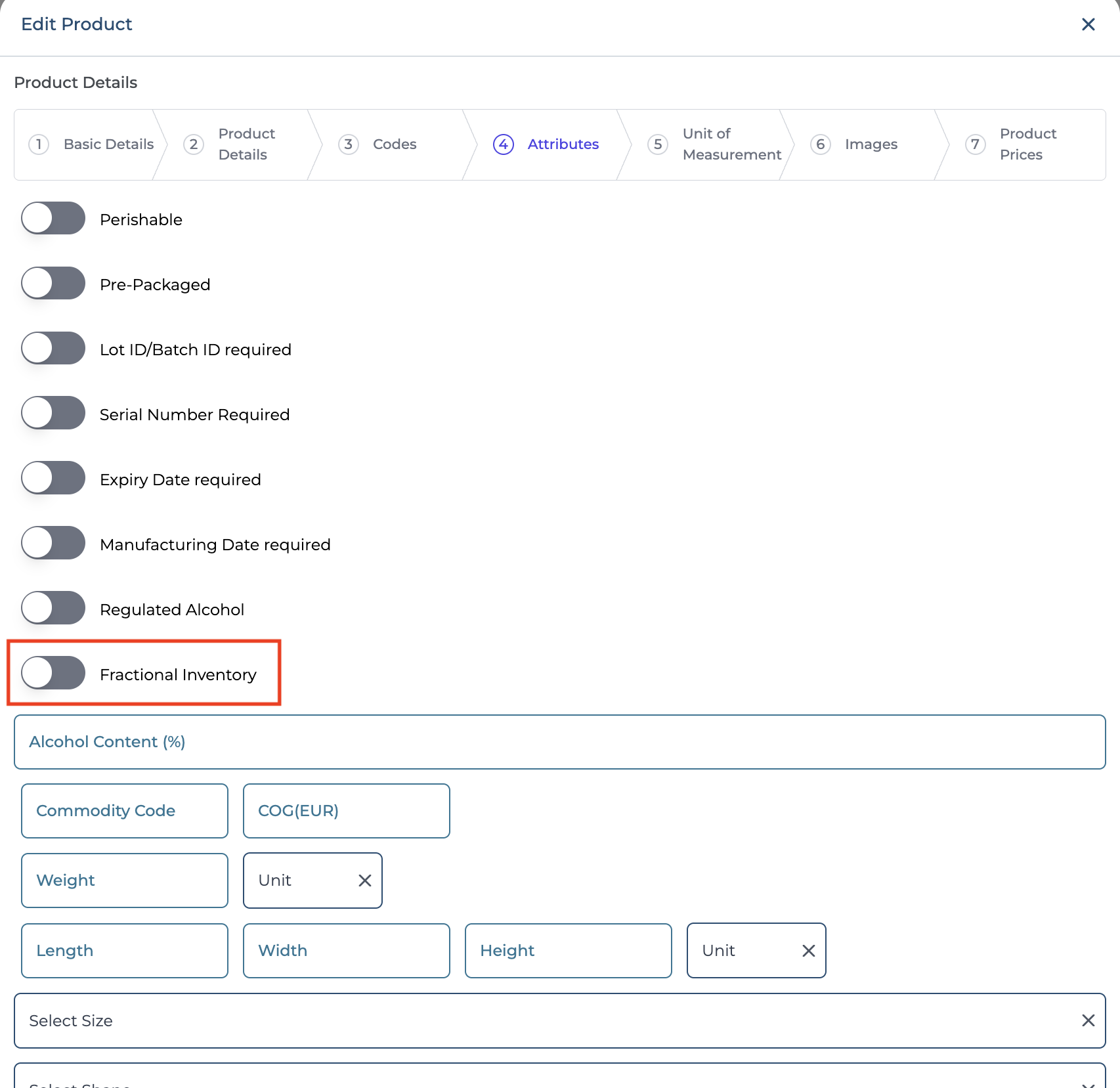Focus the Commodity Code input

pyautogui.click(x=125, y=811)
